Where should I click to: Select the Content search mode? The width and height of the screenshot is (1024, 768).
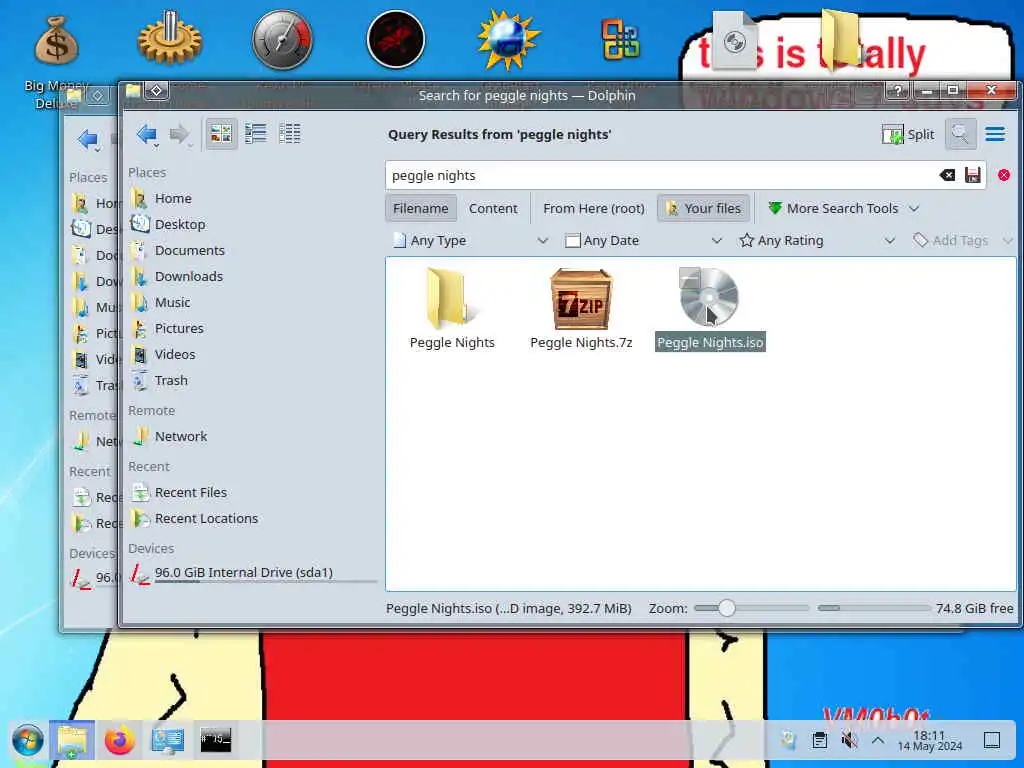tap(493, 208)
